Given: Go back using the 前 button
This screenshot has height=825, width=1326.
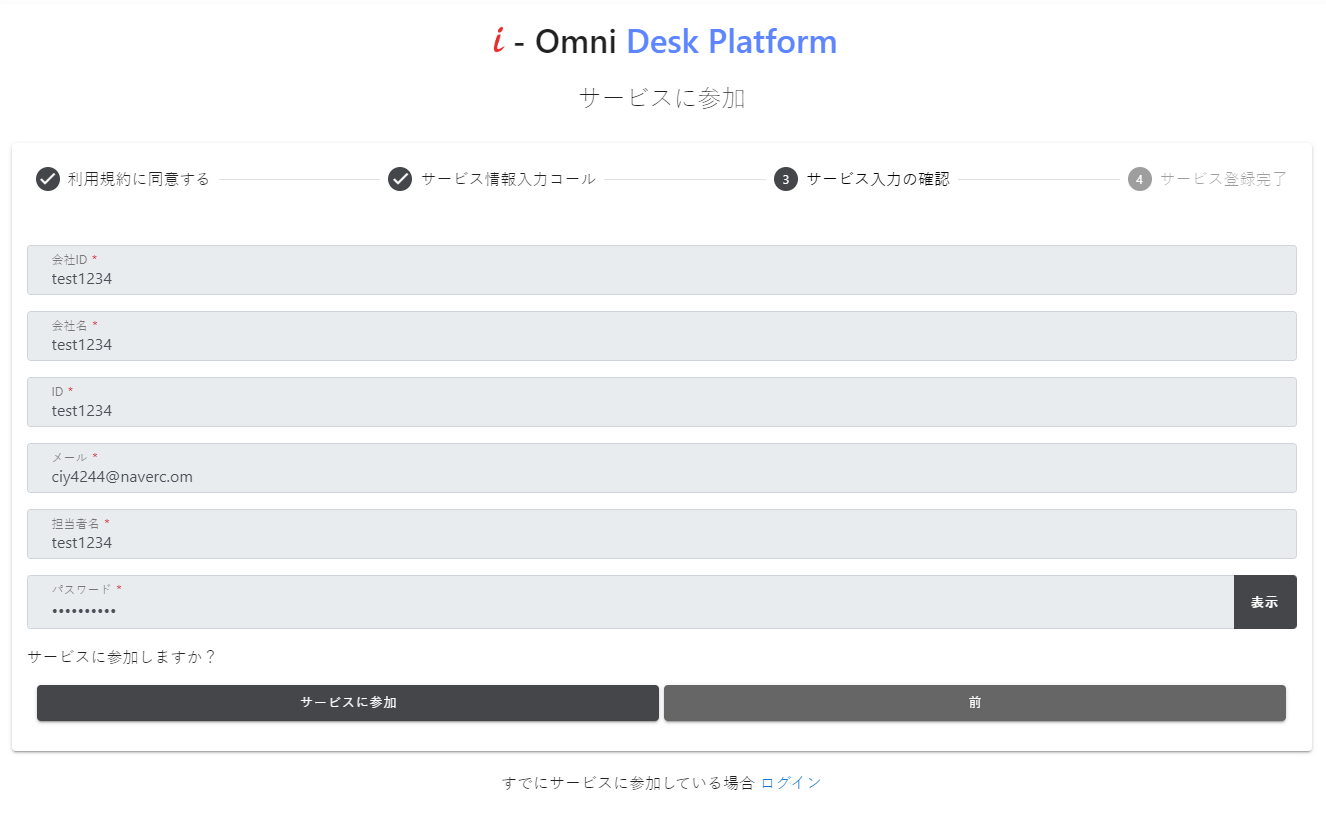Looking at the screenshot, I should [x=975, y=703].
